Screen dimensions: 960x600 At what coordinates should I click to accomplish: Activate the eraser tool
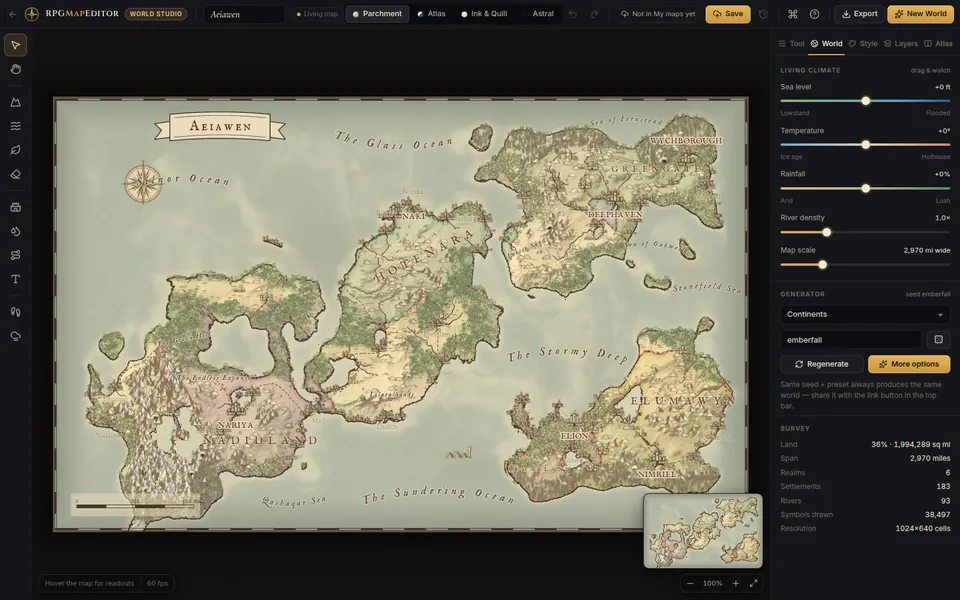15,174
